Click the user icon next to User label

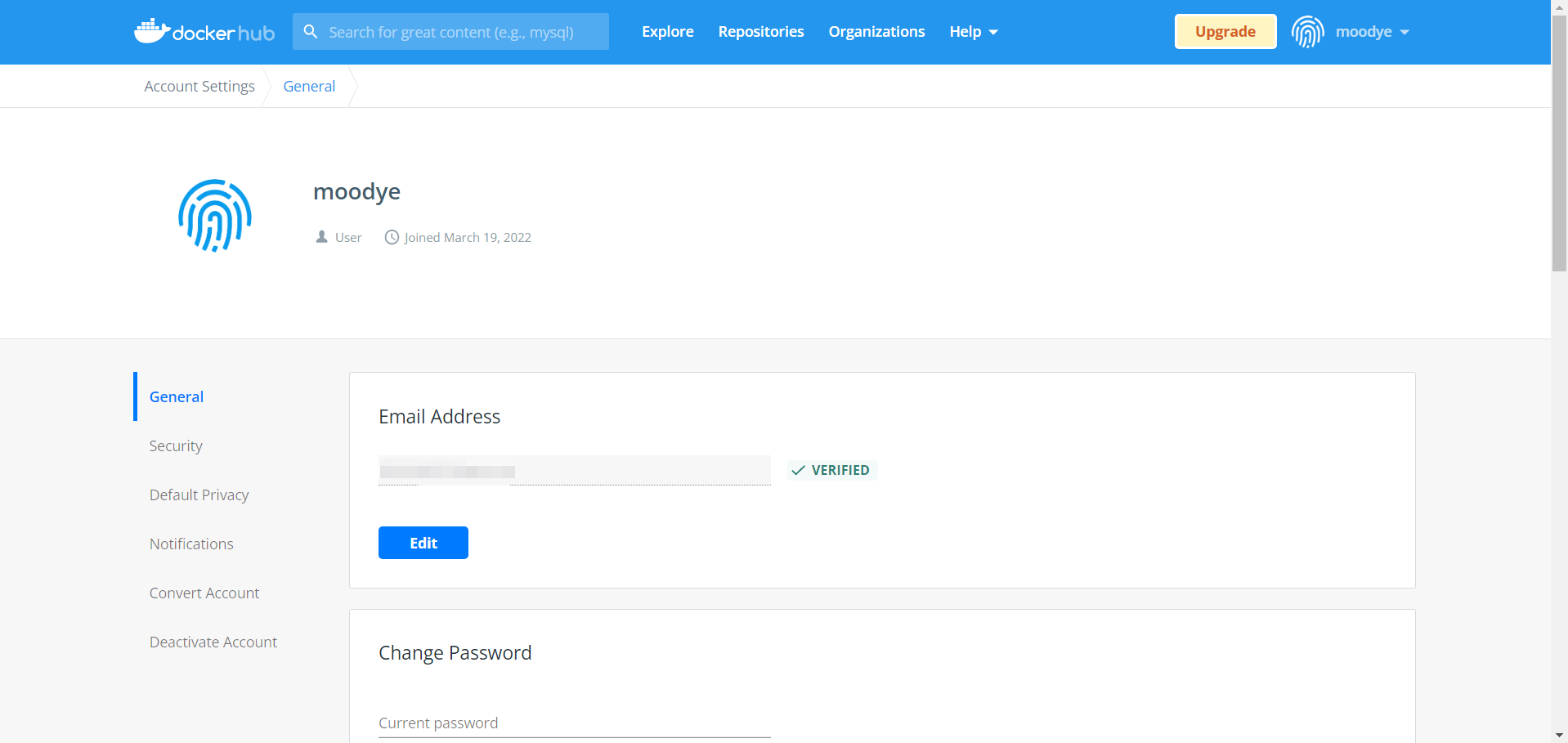(322, 236)
